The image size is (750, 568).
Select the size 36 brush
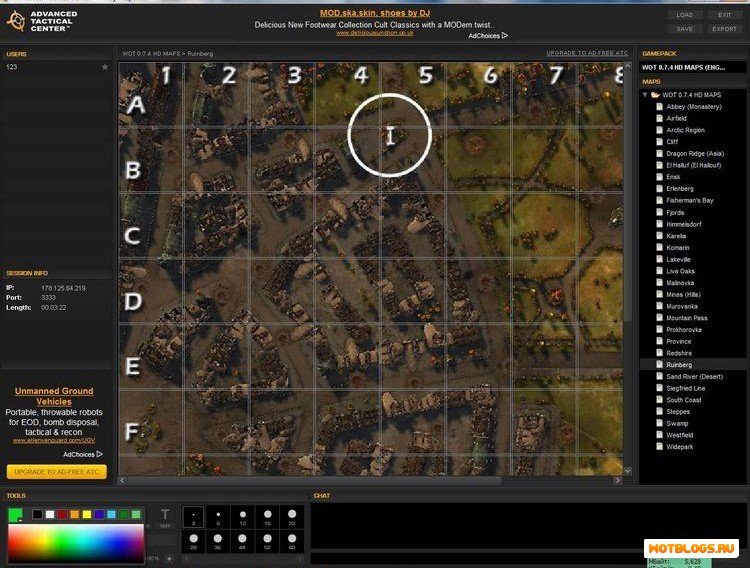click(218, 542)
